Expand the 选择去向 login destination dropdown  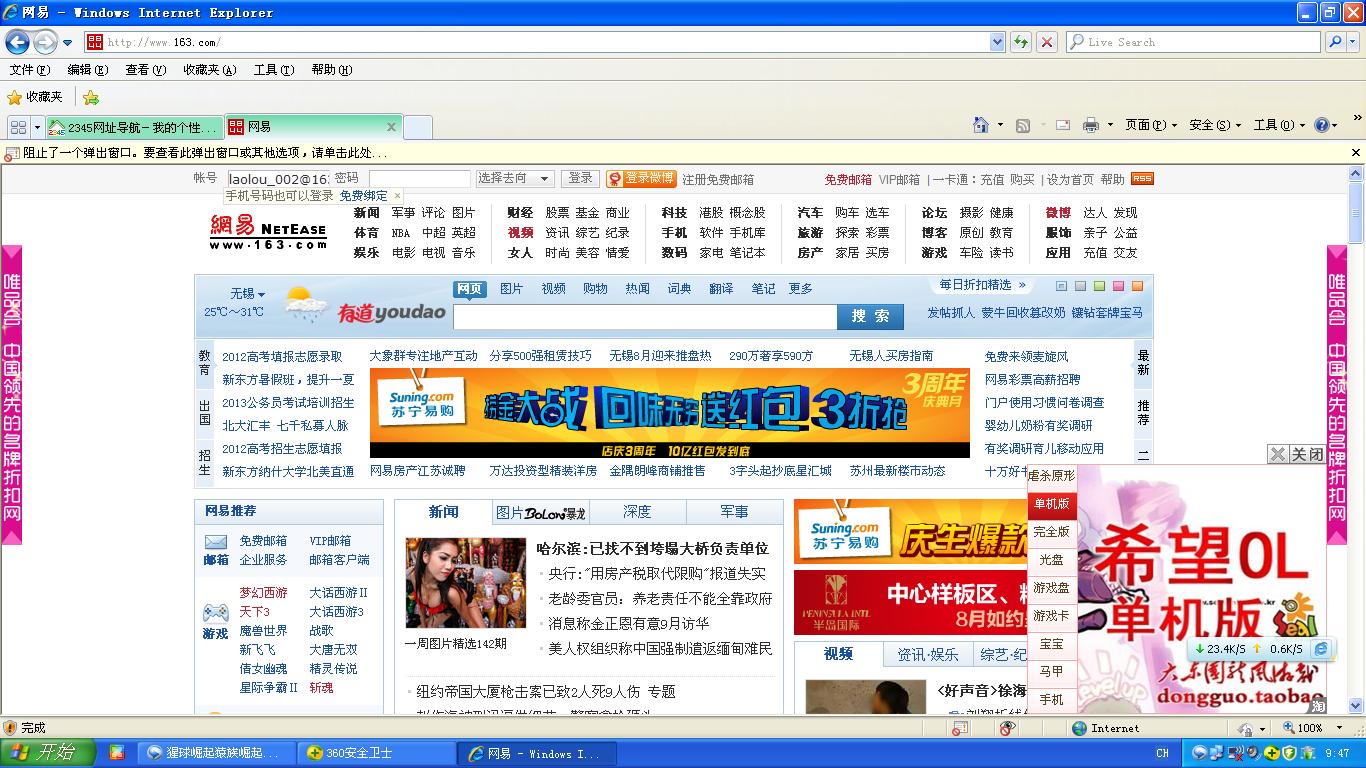514,178
